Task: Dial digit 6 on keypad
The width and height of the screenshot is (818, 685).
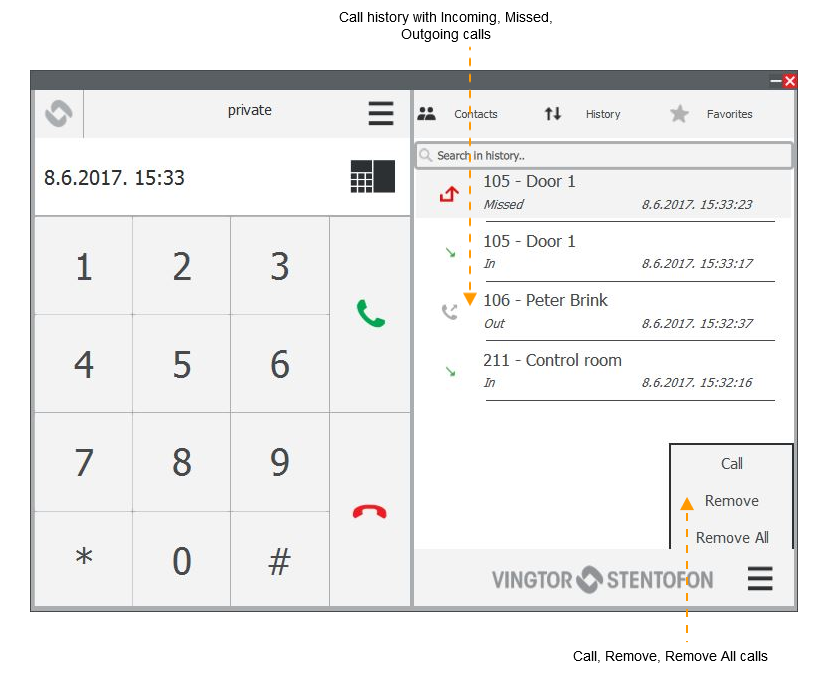Action: point(280,364)
